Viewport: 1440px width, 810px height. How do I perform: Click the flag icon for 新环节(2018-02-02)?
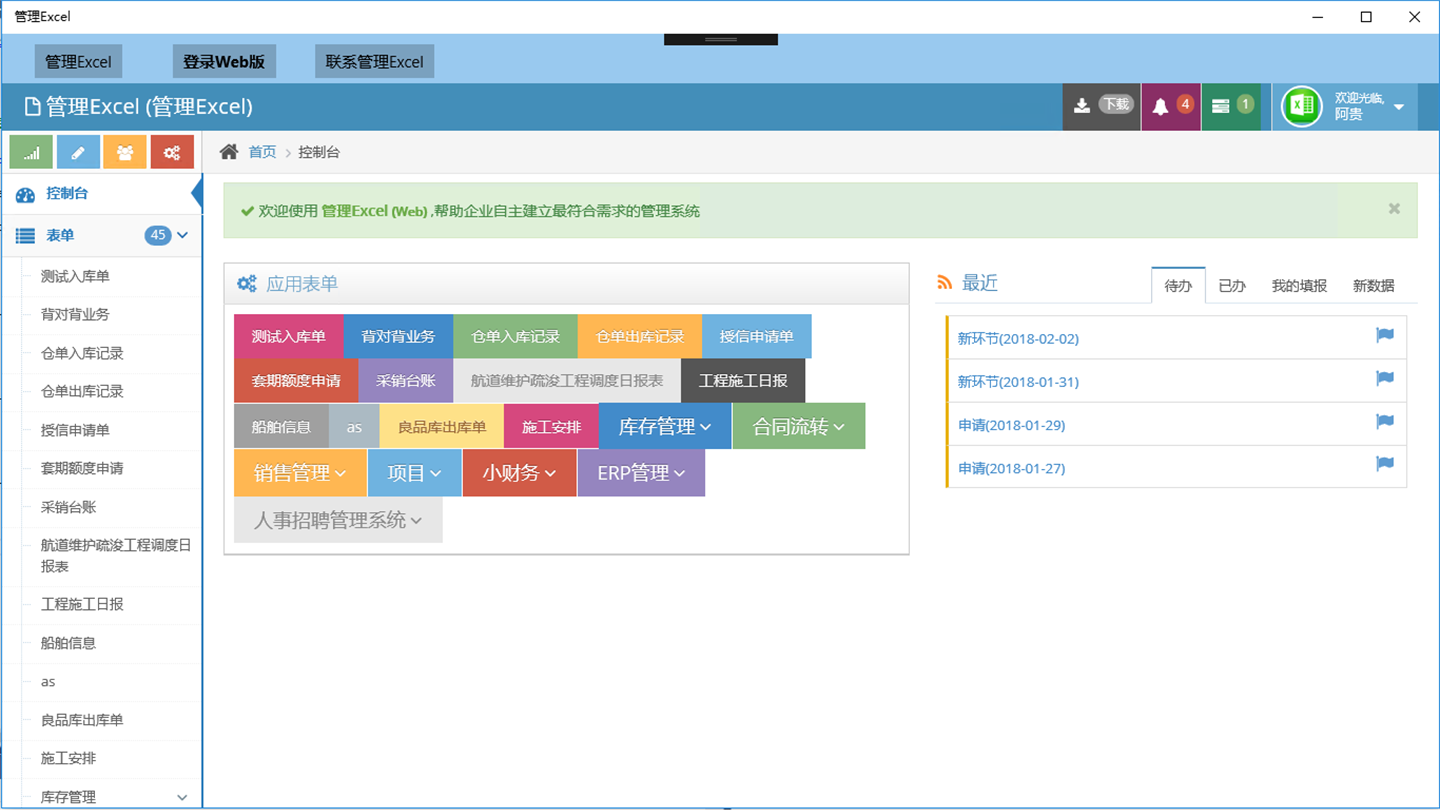[1385, 335]
